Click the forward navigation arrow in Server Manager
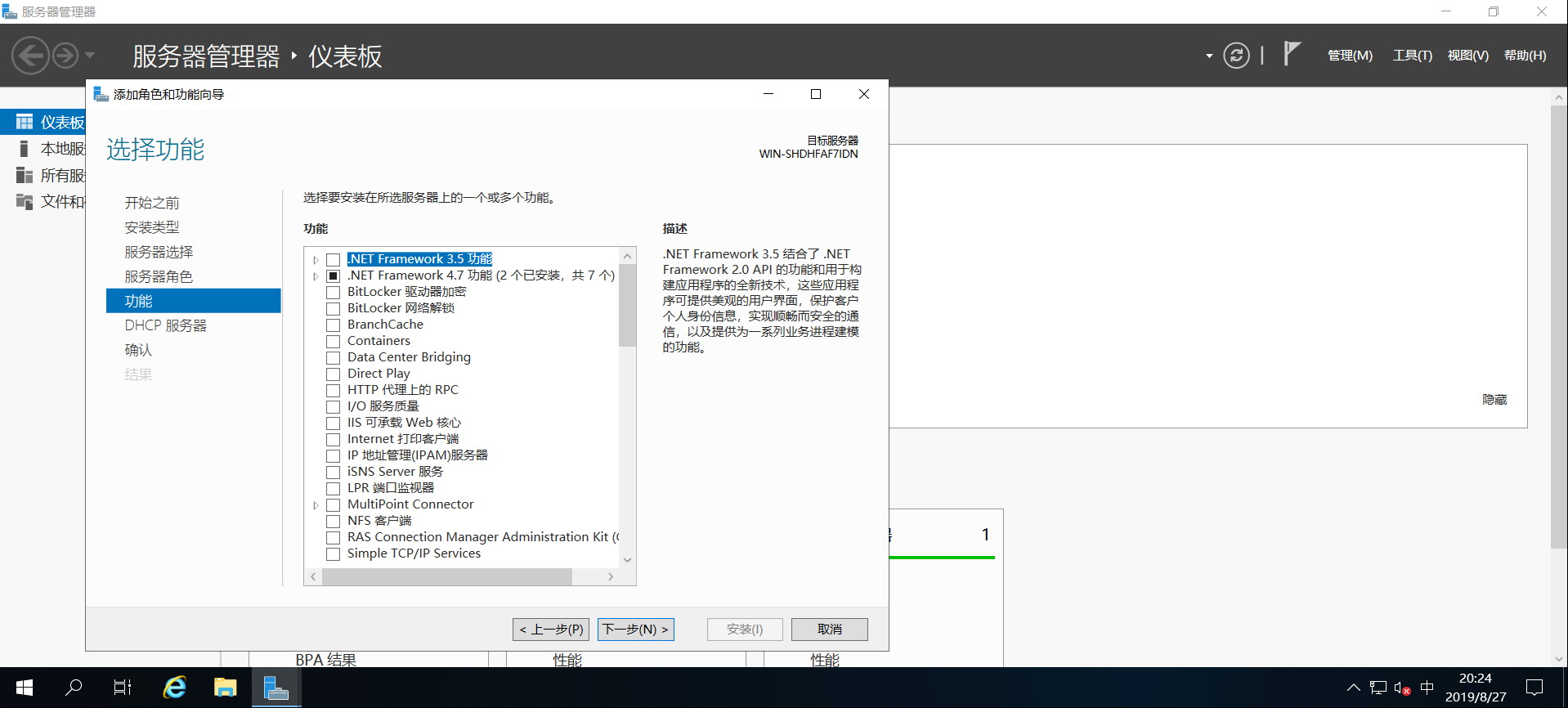 click(x=65, y=56)
